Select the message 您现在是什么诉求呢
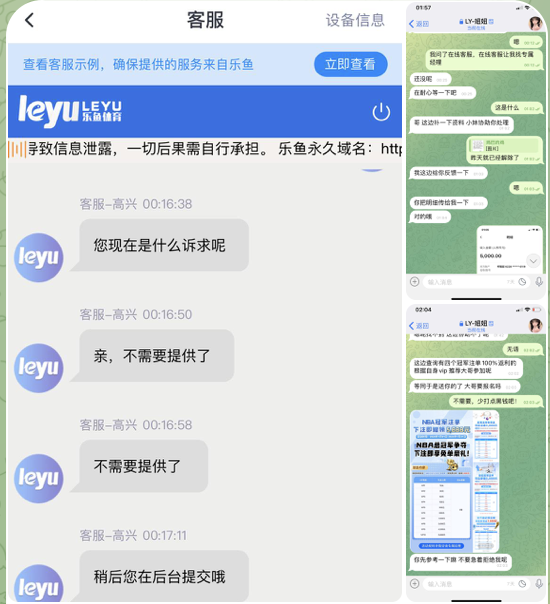 click(x=159, y=245)
